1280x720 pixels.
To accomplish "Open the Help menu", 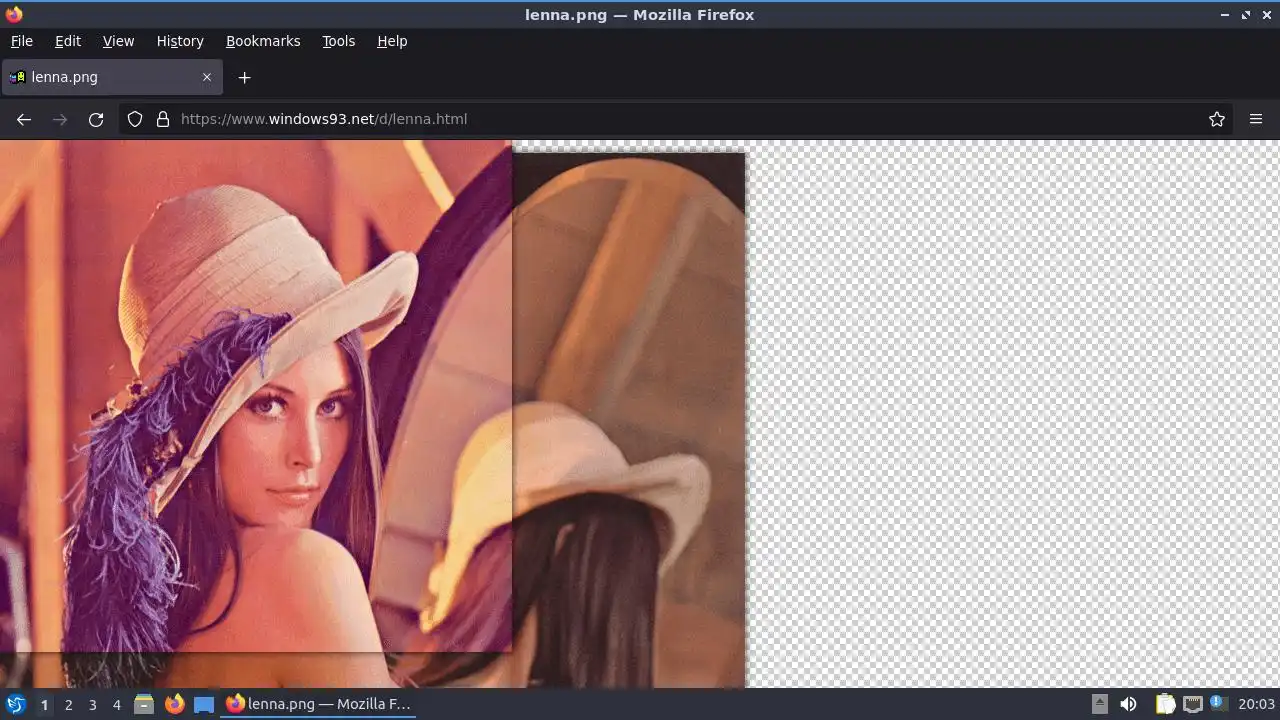I will 392,41.
